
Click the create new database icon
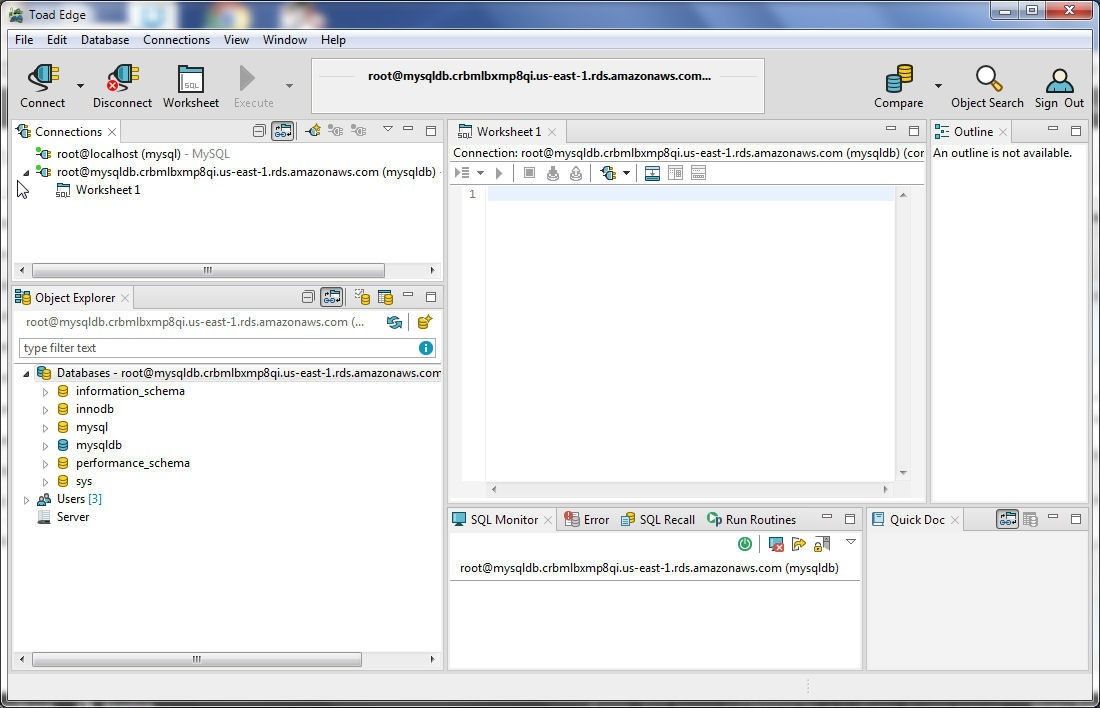[x=424, y=322]
